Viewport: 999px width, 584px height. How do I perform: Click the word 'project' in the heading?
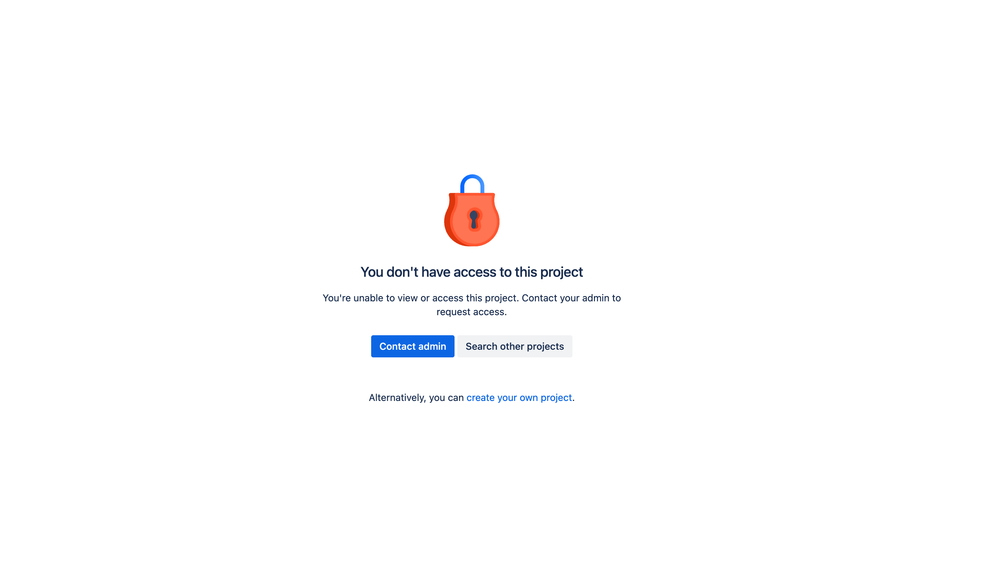tap(561, 273)
